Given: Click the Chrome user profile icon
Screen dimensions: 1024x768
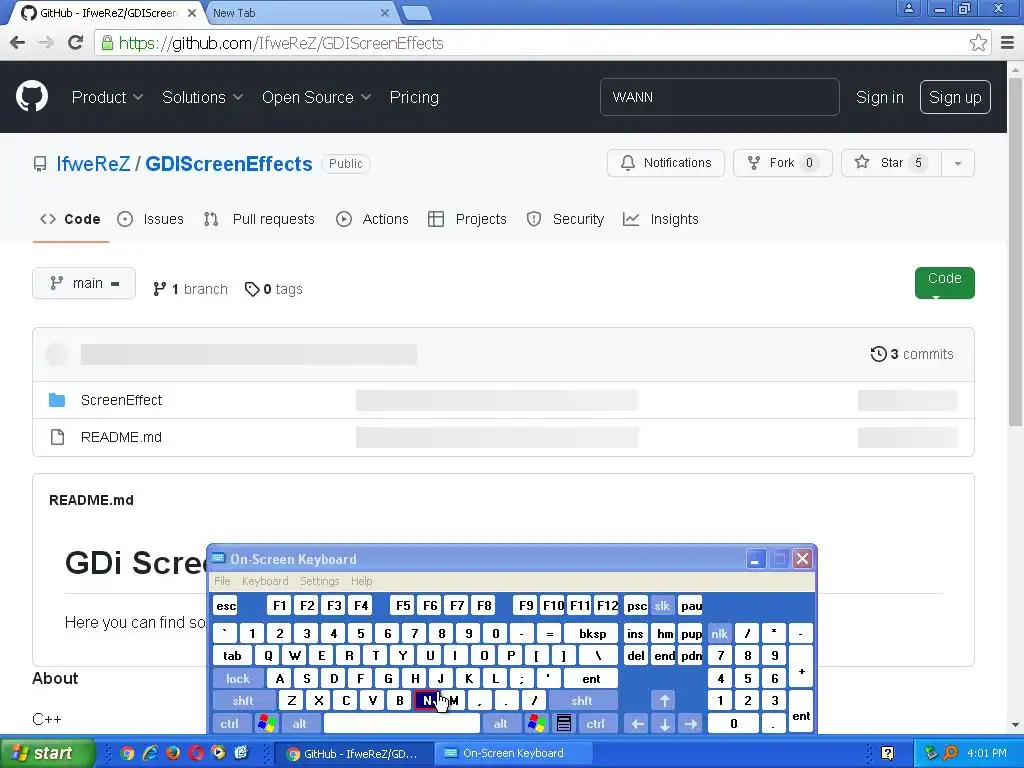Looking at the screenshot, I should (908, 8).
